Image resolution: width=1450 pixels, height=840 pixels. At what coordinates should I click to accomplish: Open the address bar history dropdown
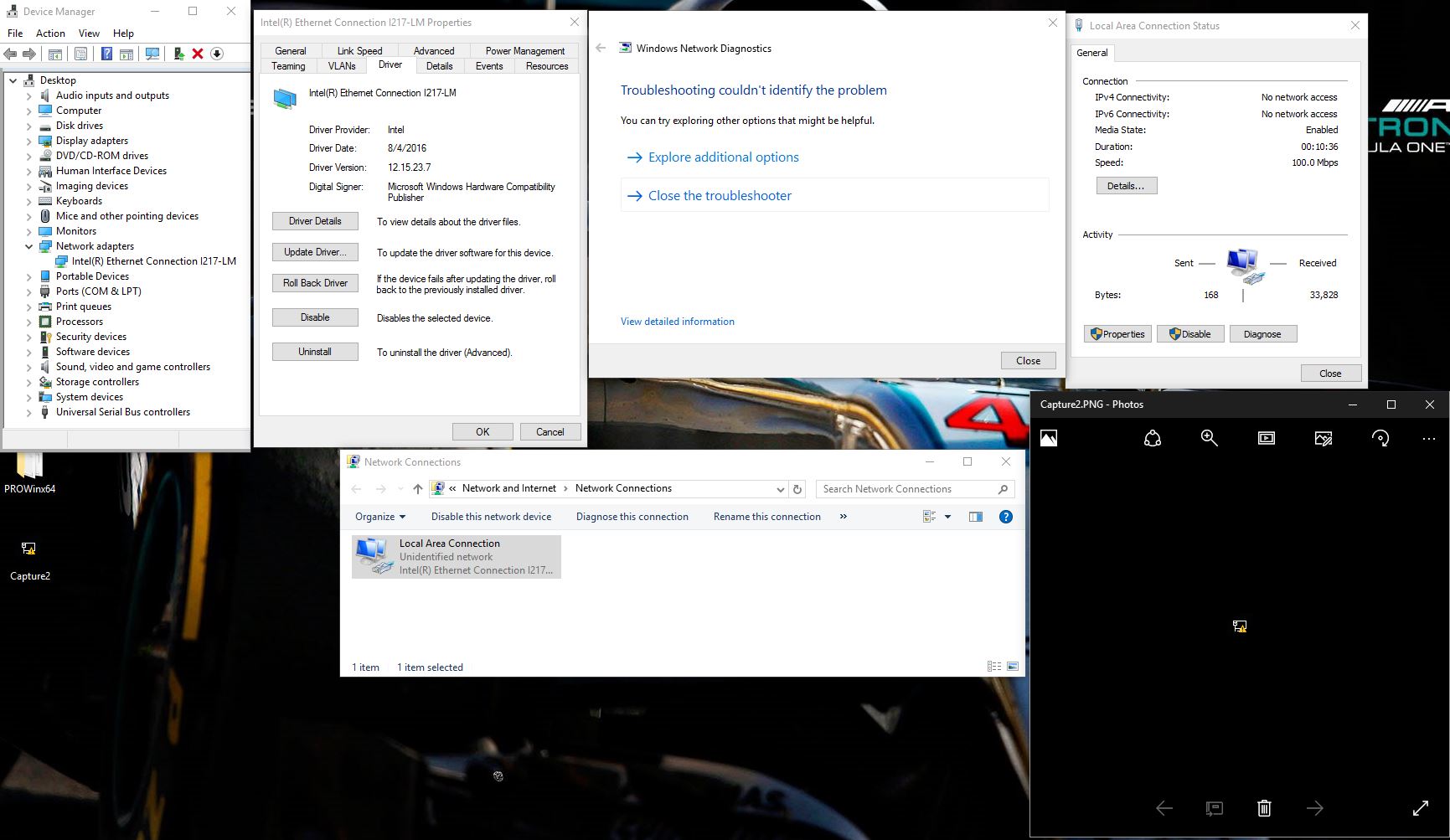pos(780,489)
